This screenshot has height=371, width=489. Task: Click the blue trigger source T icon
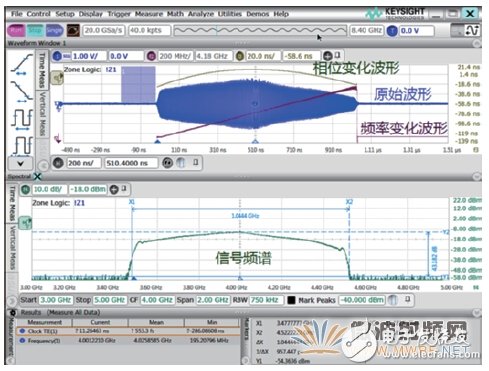[392, 31]
